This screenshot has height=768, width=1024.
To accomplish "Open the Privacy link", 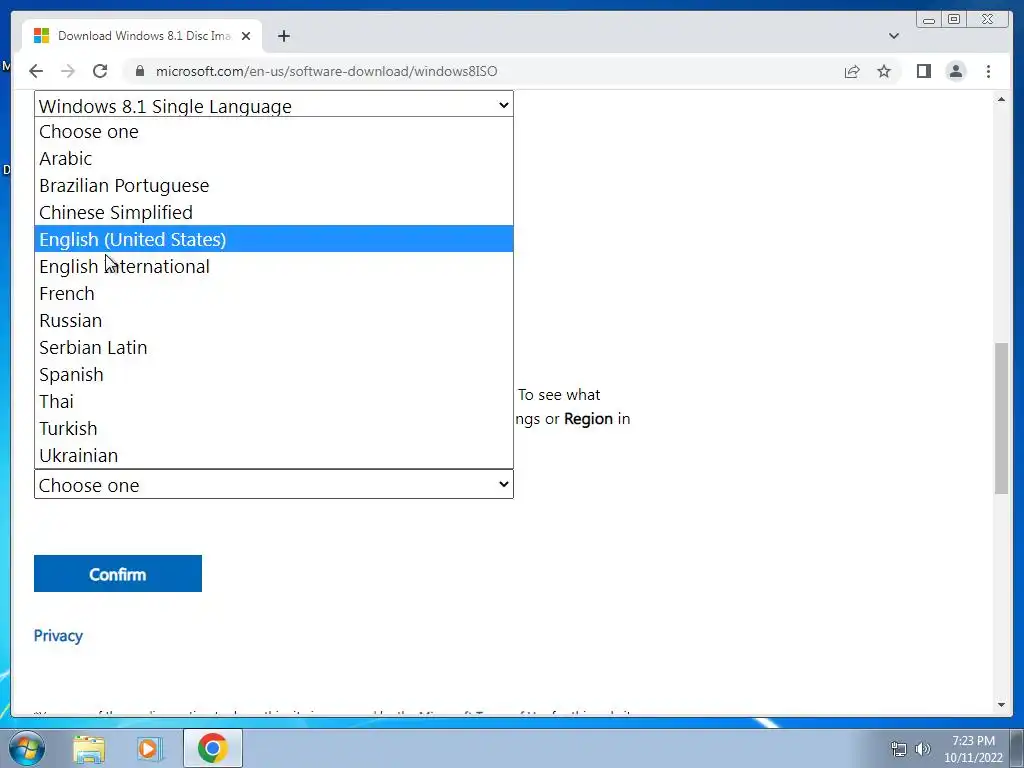I will pyautogui.click(x=58, y=635).
